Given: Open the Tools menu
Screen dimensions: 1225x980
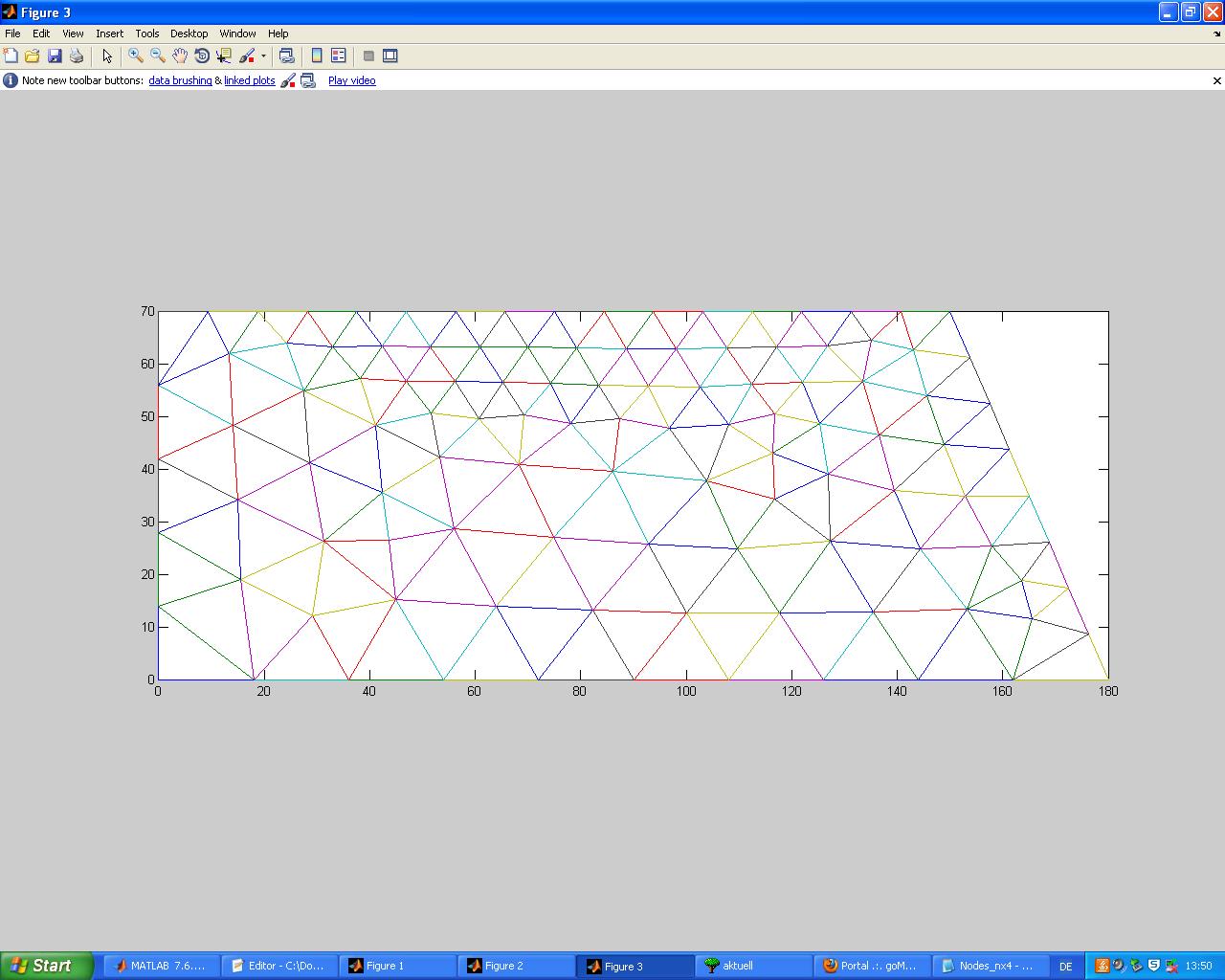Looking at the screenshot, I should click(146, 33).
